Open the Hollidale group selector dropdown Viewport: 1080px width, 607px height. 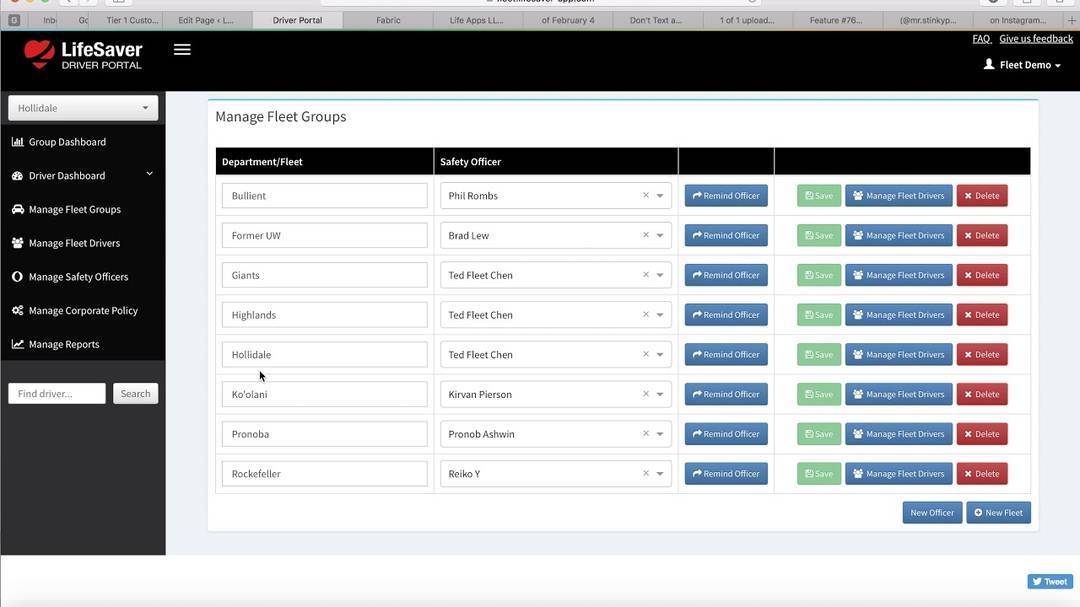coord(83,108)
